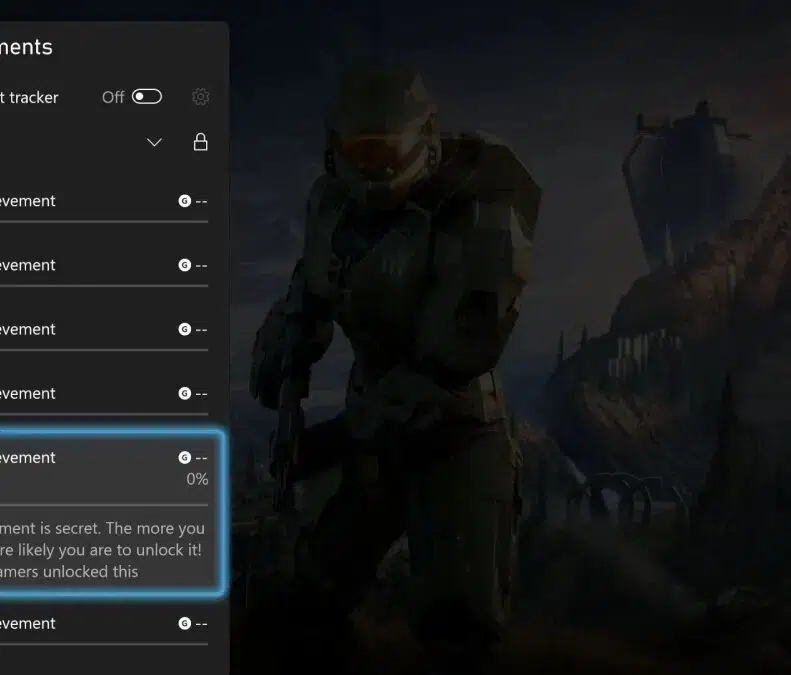Click the text 'ment is secret. The more you'

click(x=102, y=528)
